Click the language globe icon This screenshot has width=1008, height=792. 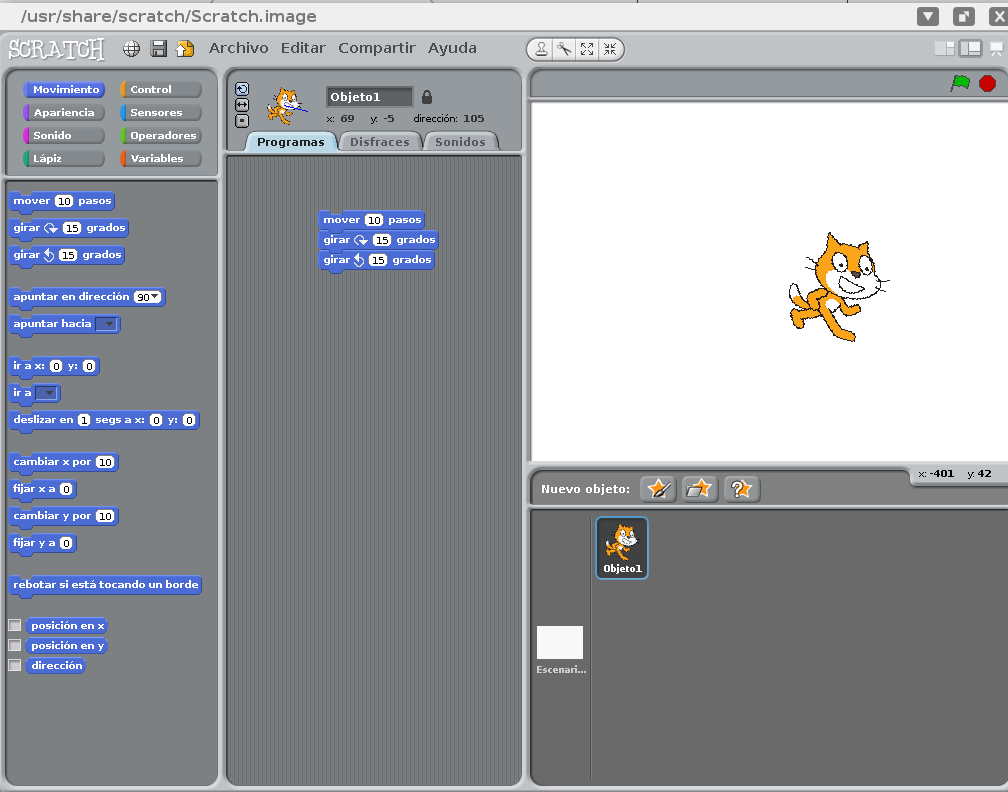(131, 49)
